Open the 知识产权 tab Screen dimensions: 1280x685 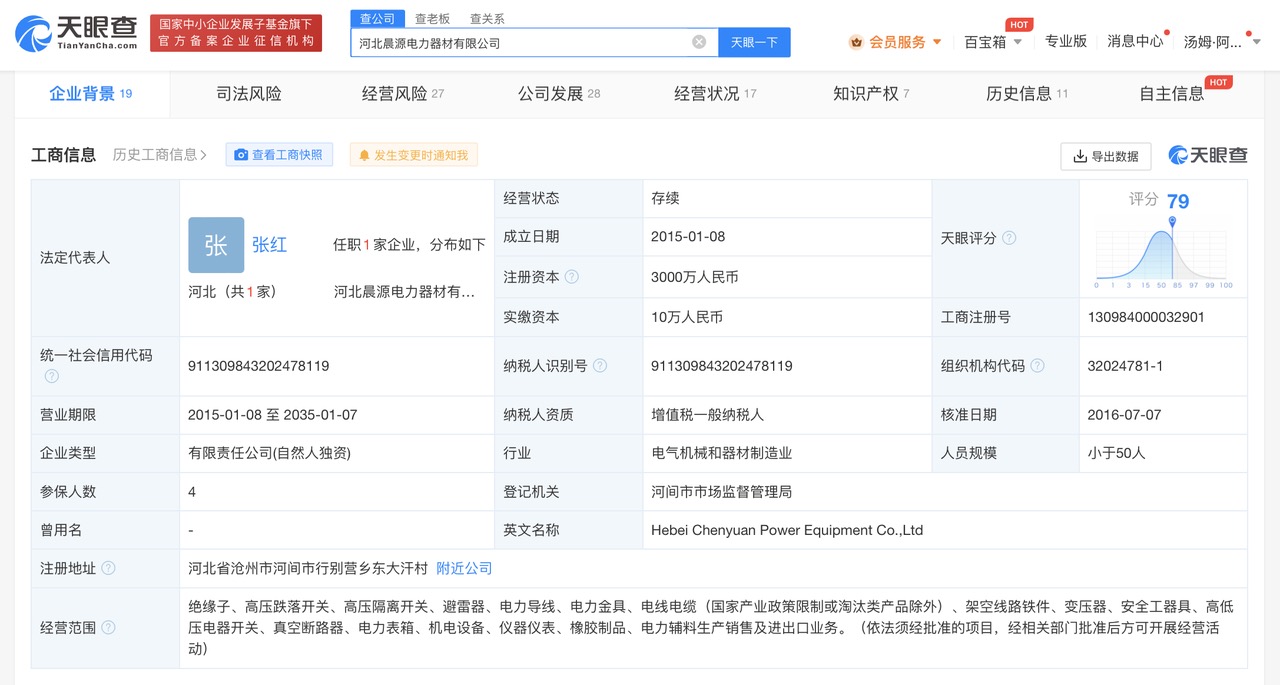point(871,94)
